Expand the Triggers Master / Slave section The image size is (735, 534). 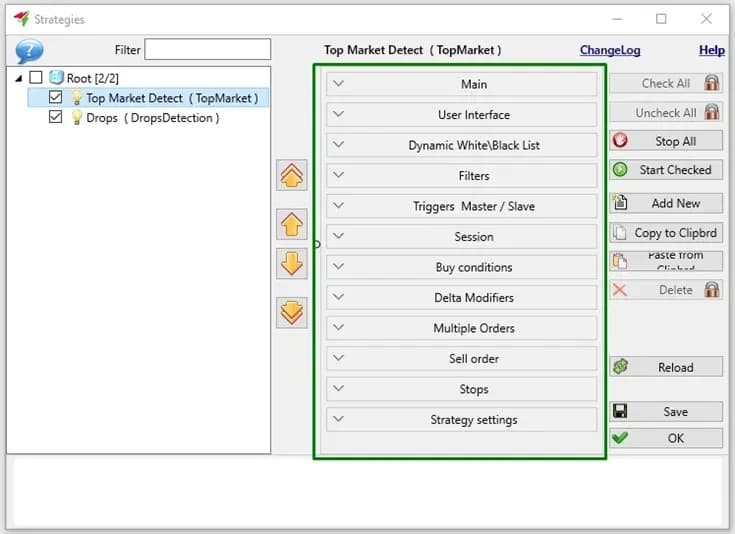click(461, 206)
